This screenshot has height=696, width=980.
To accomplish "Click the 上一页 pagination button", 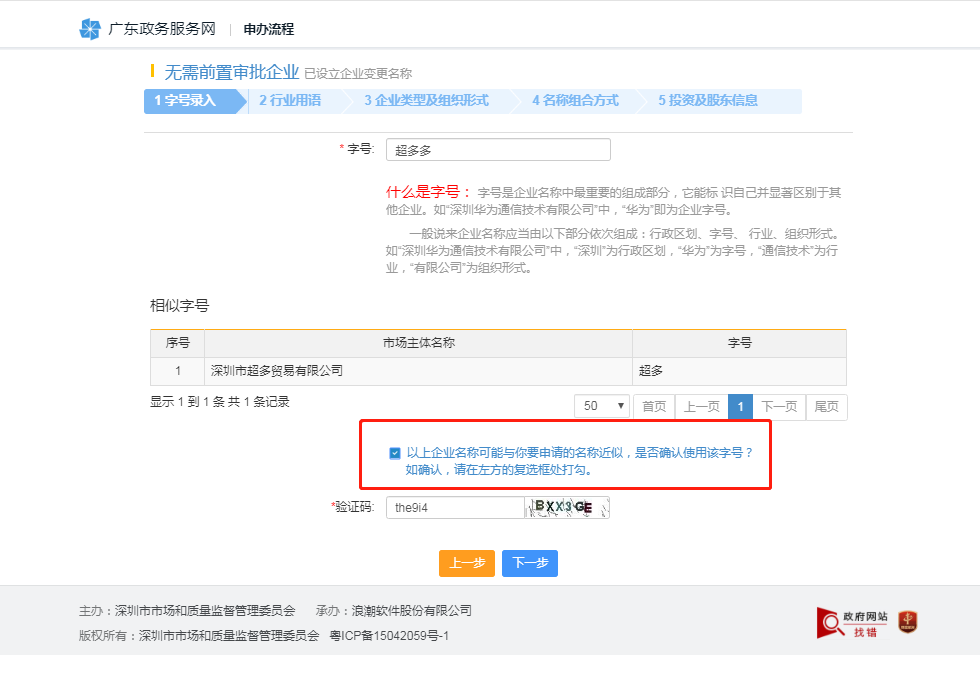I will [701, 406].
